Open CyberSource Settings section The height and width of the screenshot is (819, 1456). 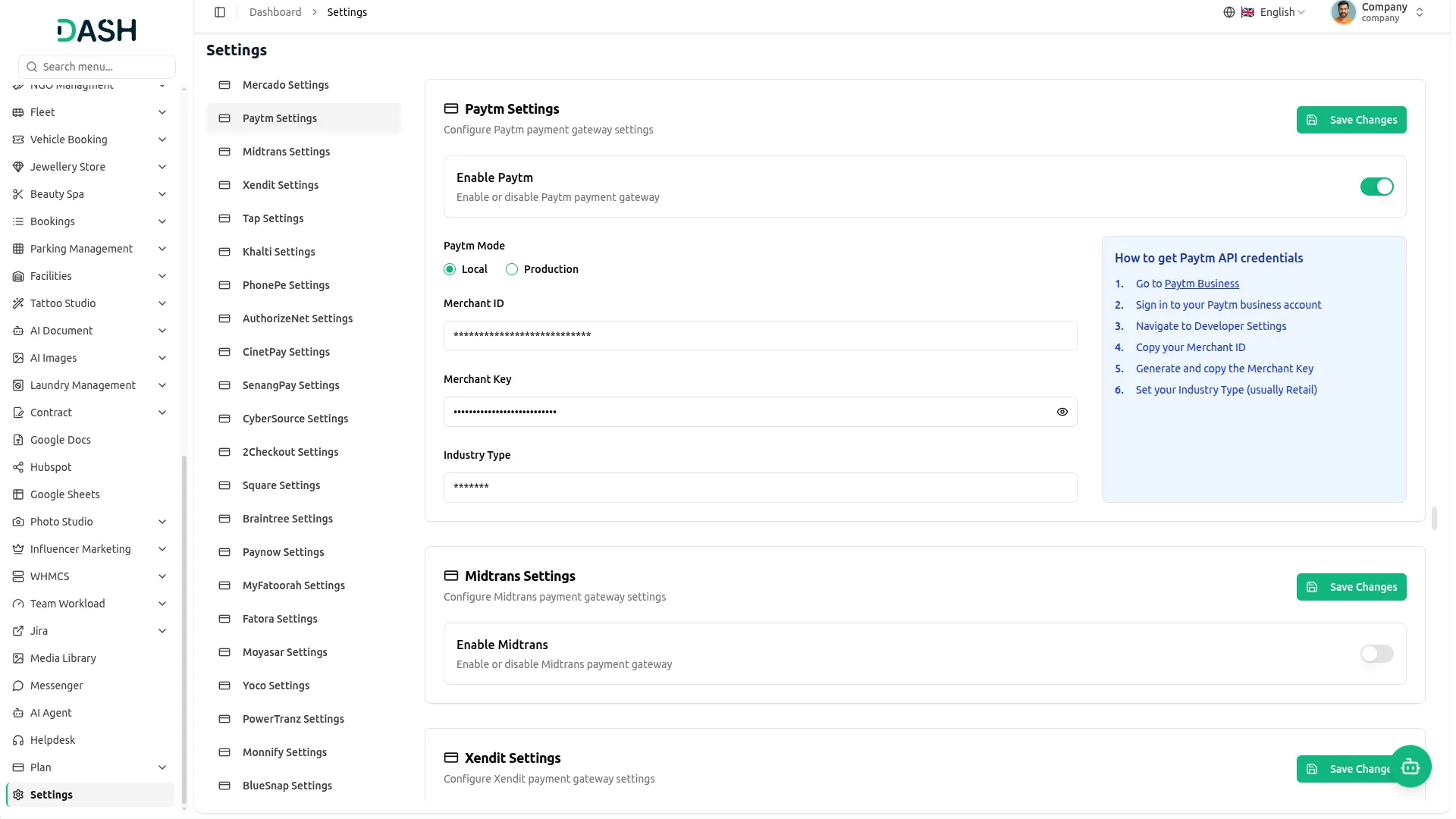pyautogui.click(x=303, y=419)
